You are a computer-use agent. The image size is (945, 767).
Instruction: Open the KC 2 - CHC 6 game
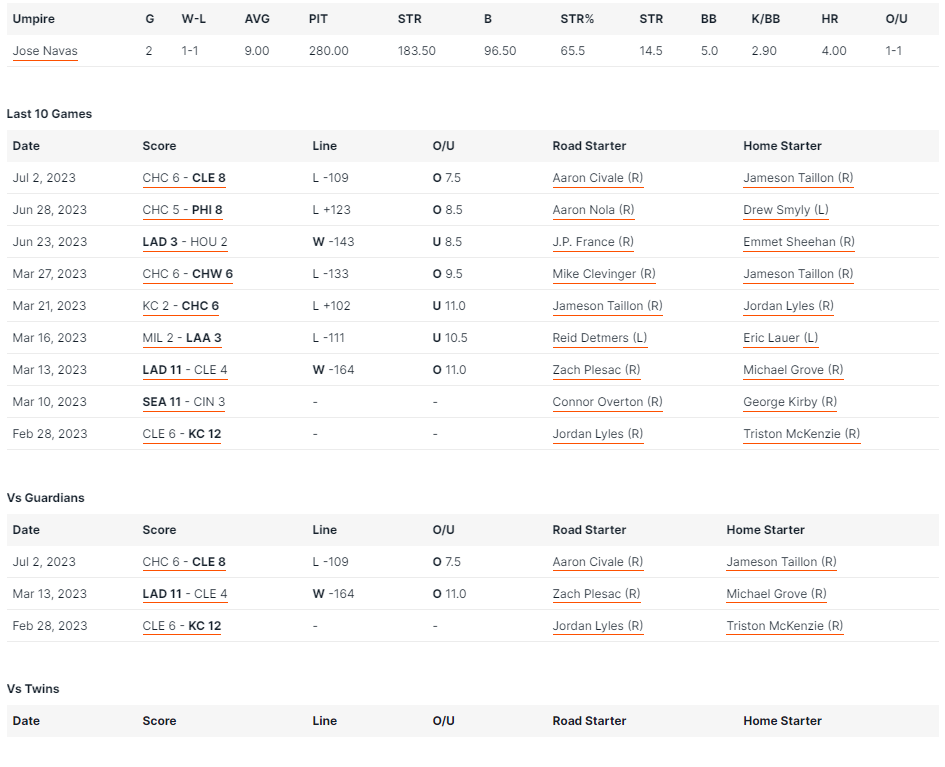click(x=181, y=306)
